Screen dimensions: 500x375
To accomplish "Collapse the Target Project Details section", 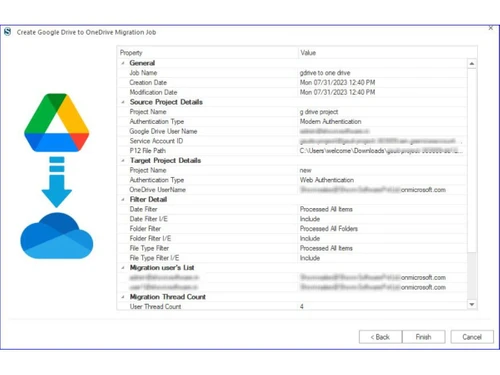I will click(123, 161).
